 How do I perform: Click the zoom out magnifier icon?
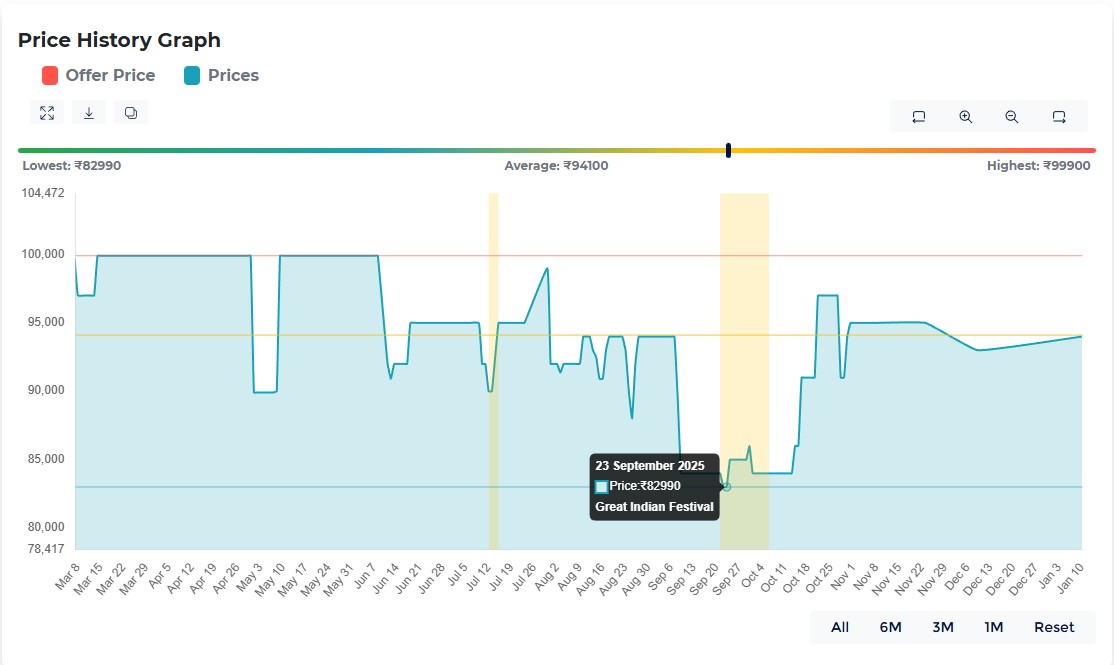pyautogui.click(x=1011, y=116)
